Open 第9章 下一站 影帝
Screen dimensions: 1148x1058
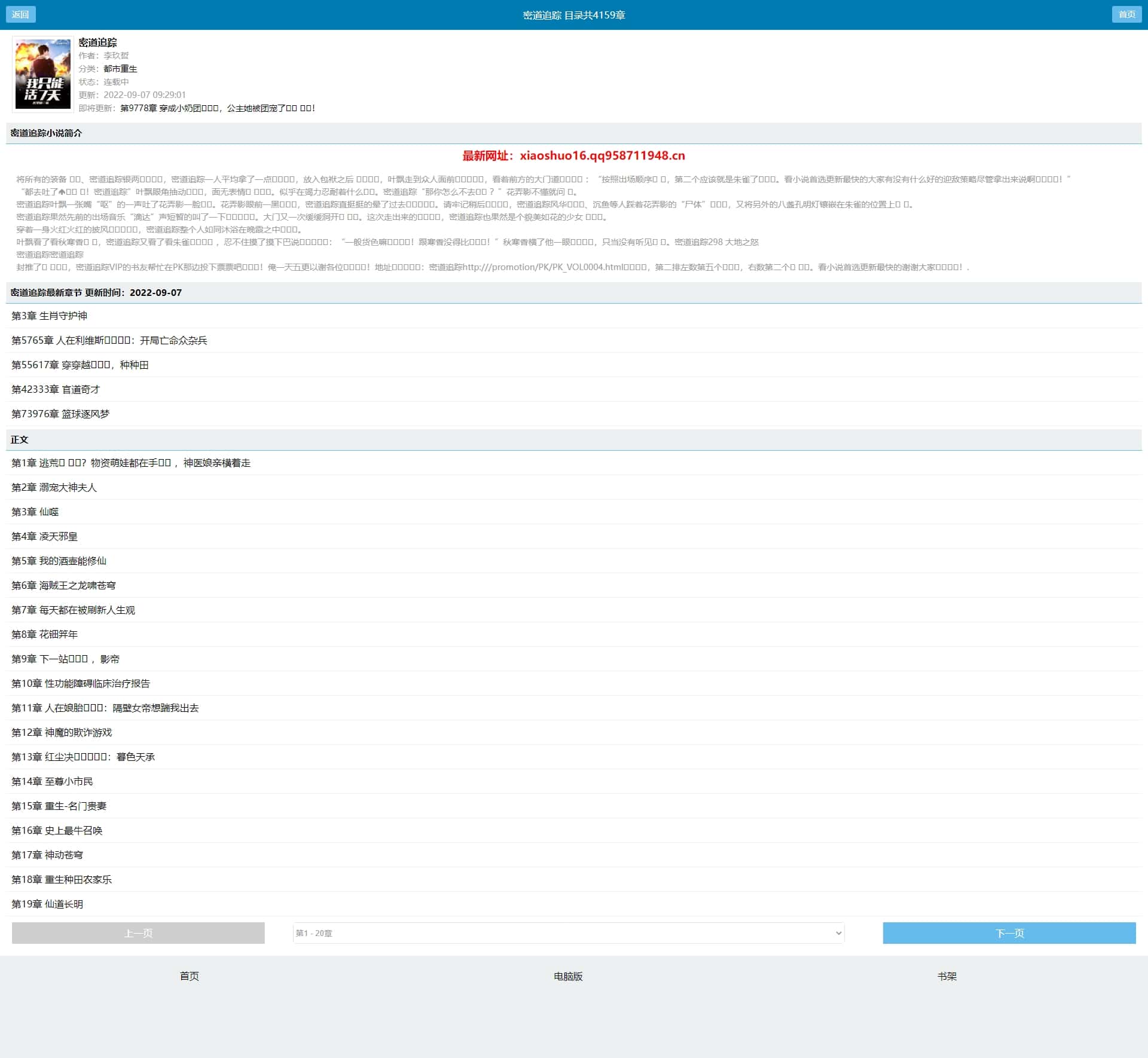(x=66, y=659)
